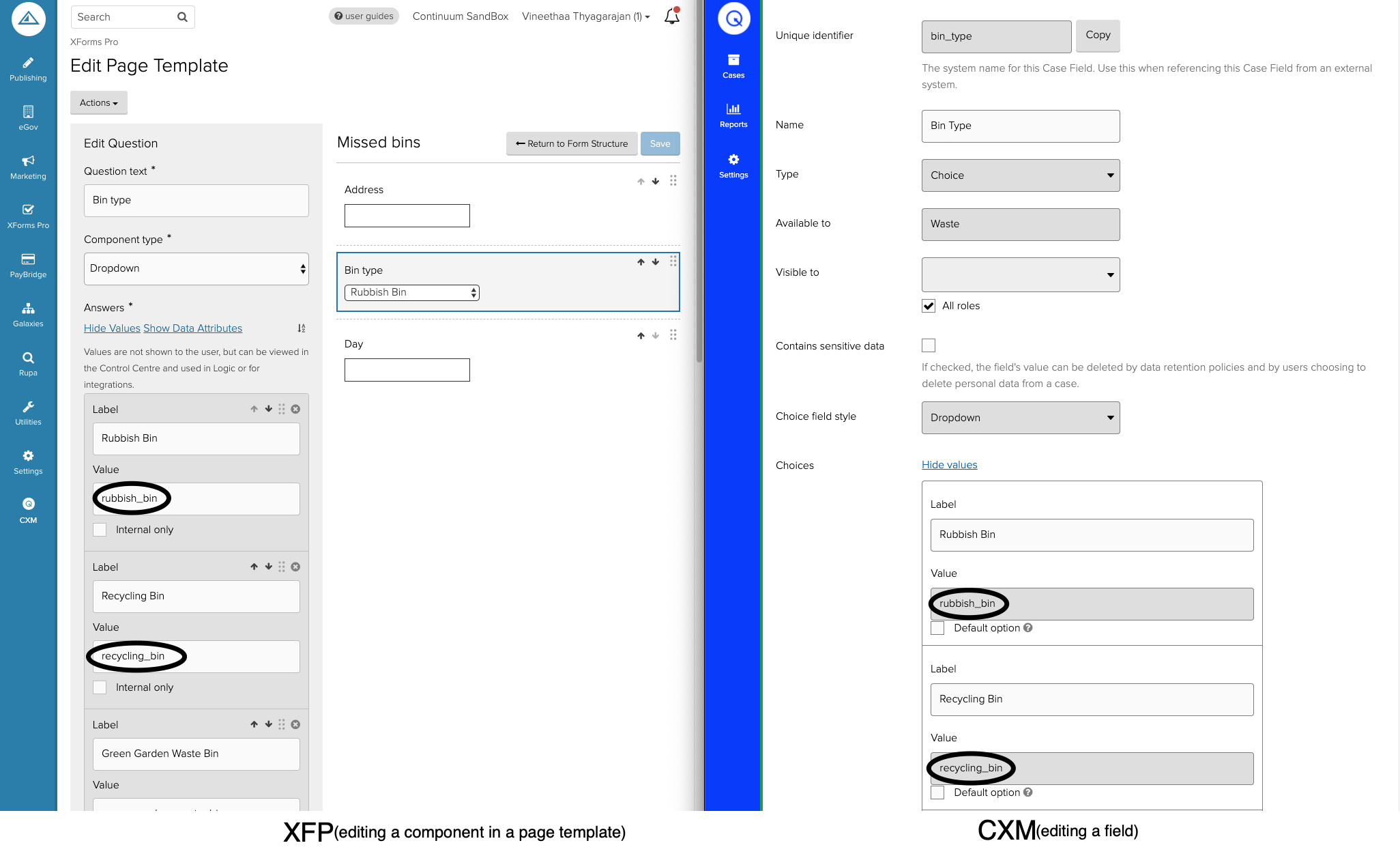Expand Component type dropdown

click(196, 268)
